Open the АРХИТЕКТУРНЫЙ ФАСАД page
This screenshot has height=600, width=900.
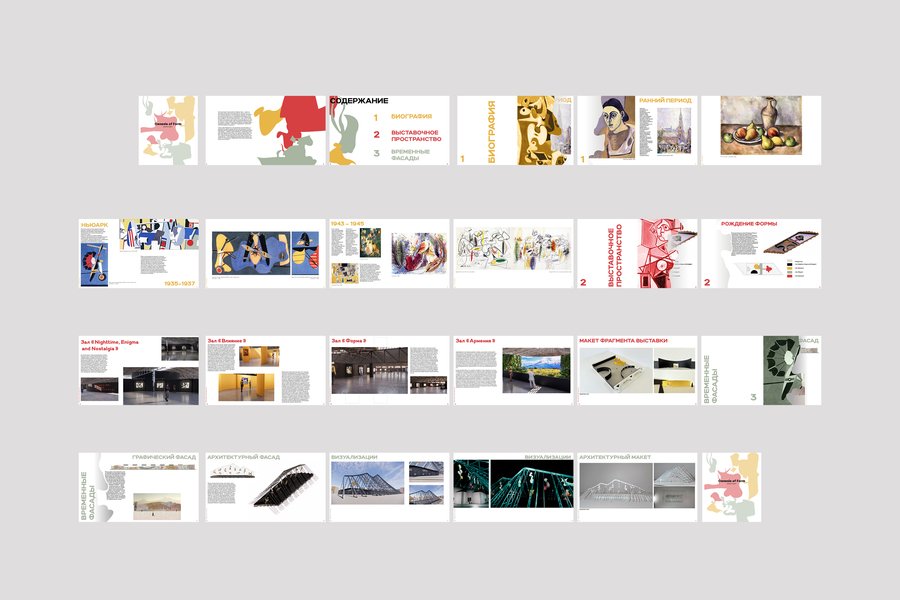[266, 487]
